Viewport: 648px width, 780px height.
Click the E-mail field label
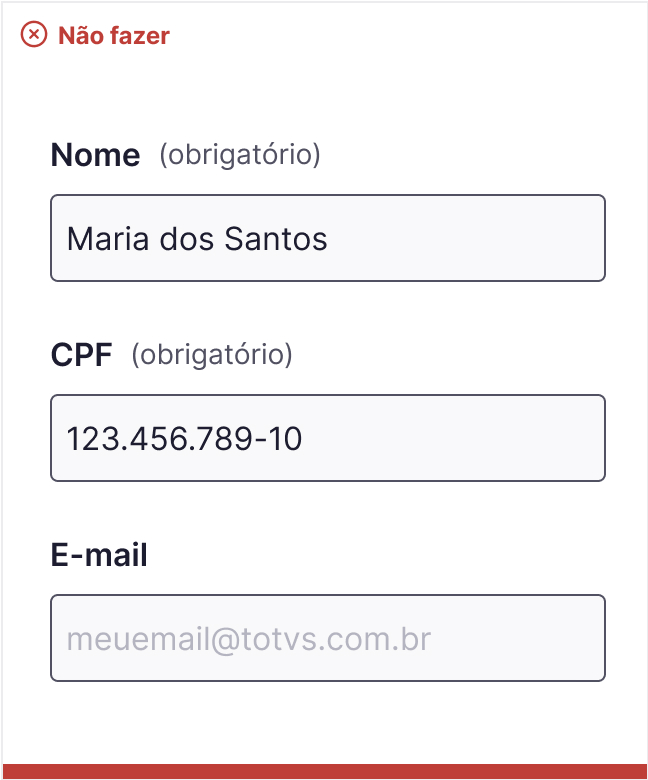tap(99, 555)
